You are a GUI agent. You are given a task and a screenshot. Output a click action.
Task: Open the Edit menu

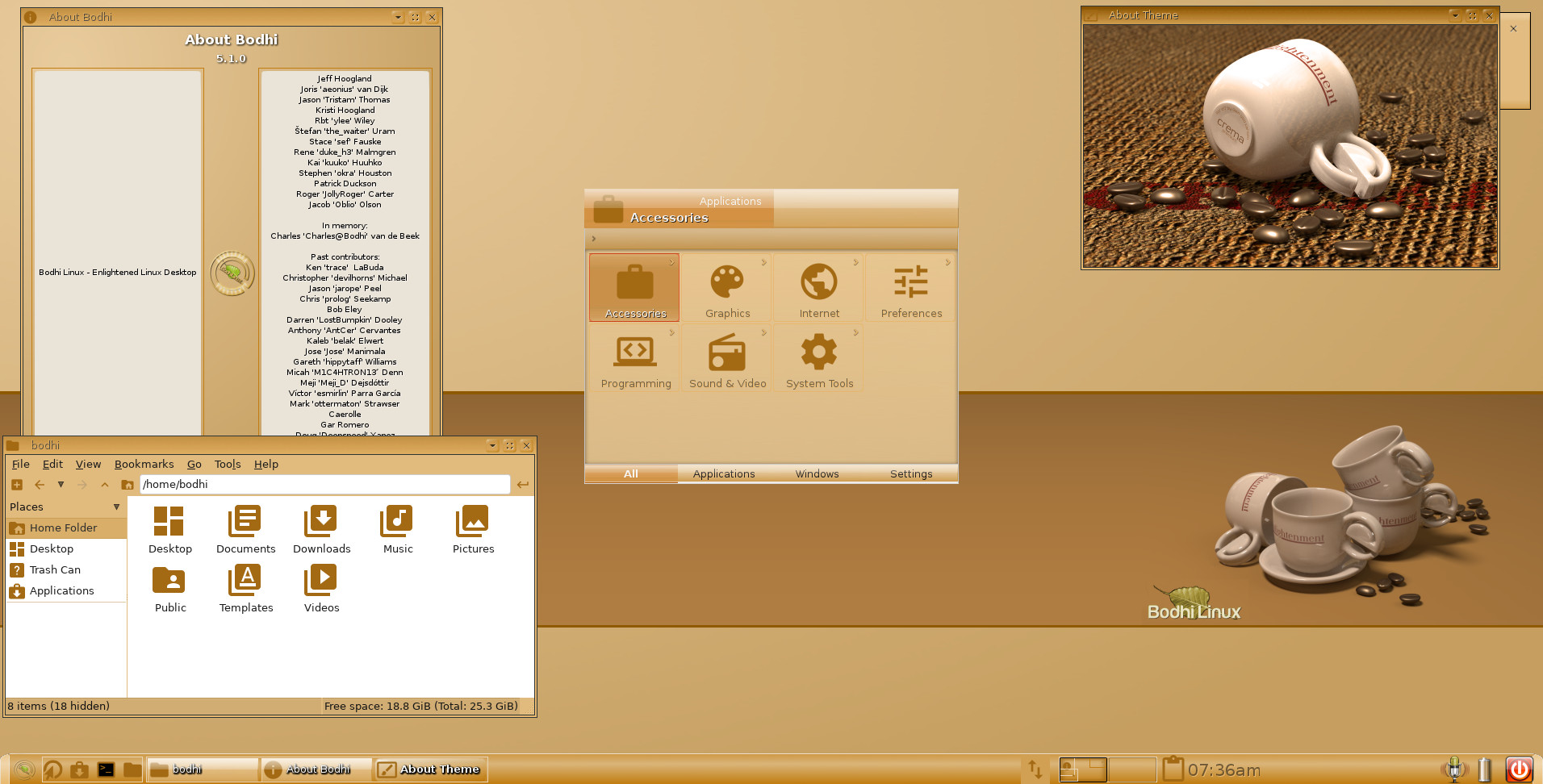click(x=52, y=465)
